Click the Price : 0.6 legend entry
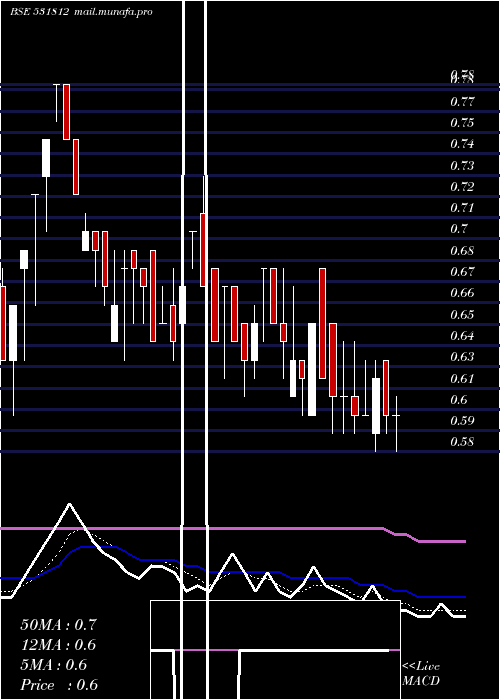The height and width of the screenshot is (700, 500). (59, 685)
